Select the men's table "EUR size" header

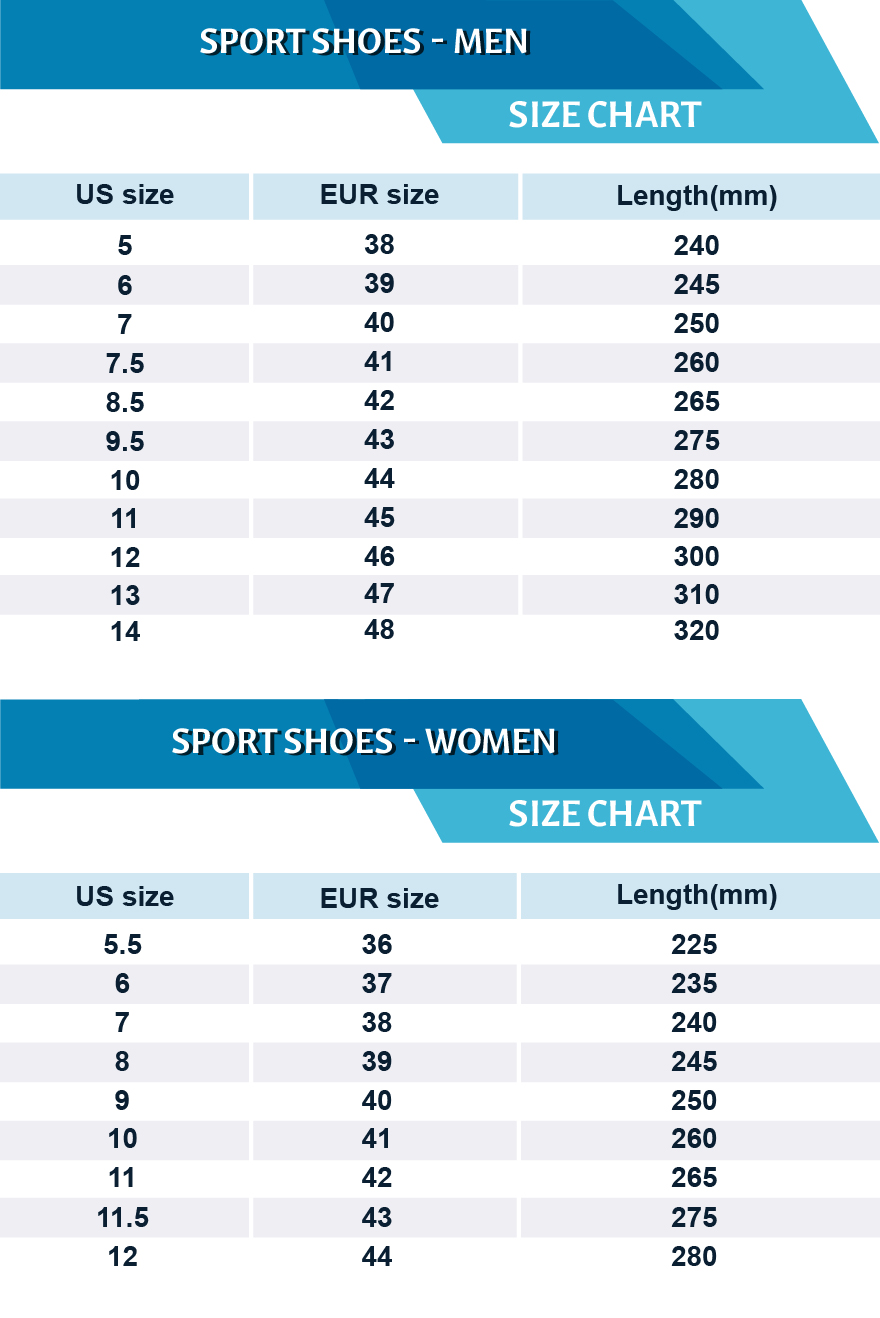(x=380, y=195)
